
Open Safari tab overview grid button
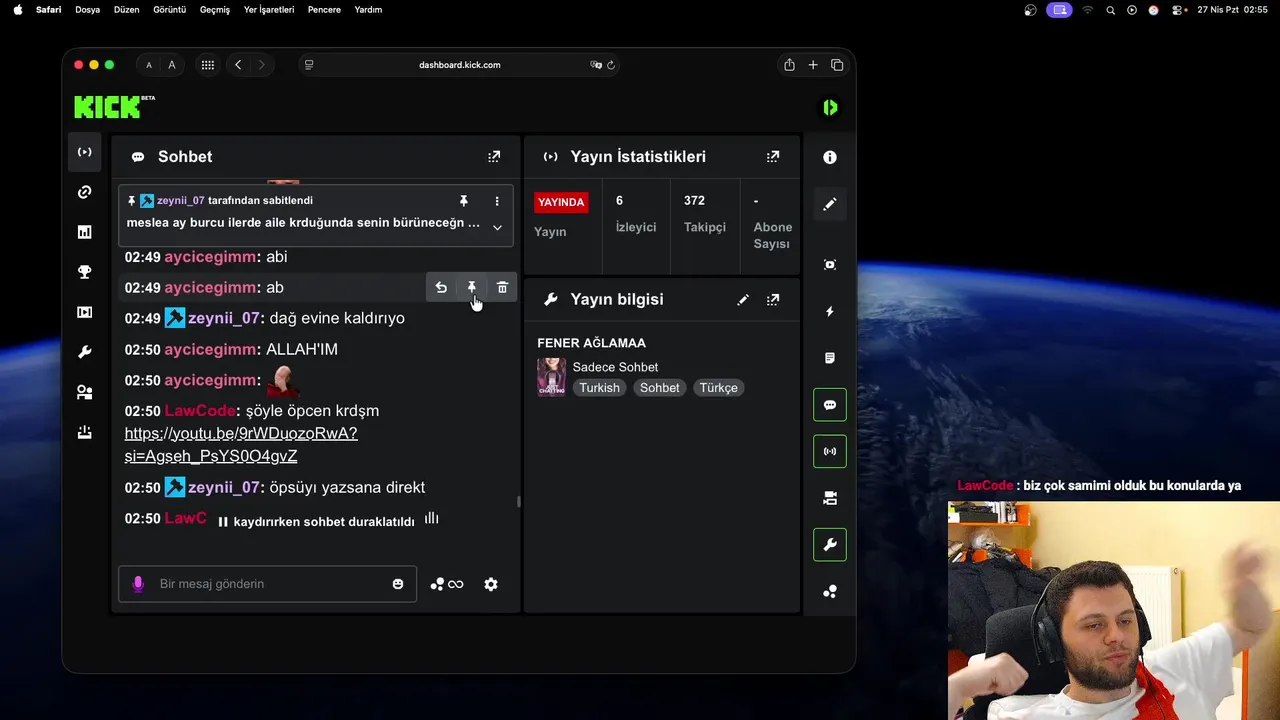208,65
